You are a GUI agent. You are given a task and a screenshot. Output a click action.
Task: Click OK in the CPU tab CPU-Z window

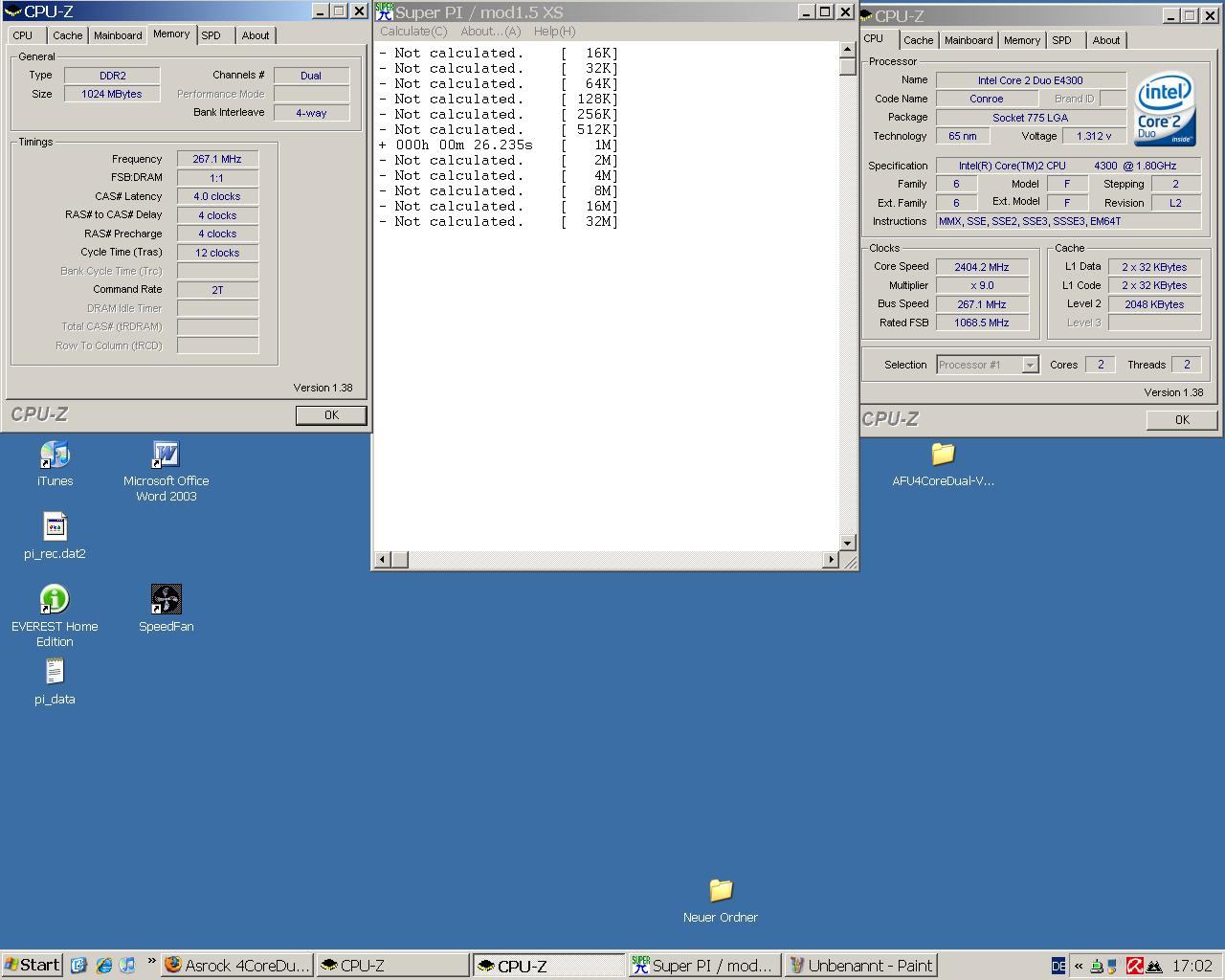[1182, 419]
